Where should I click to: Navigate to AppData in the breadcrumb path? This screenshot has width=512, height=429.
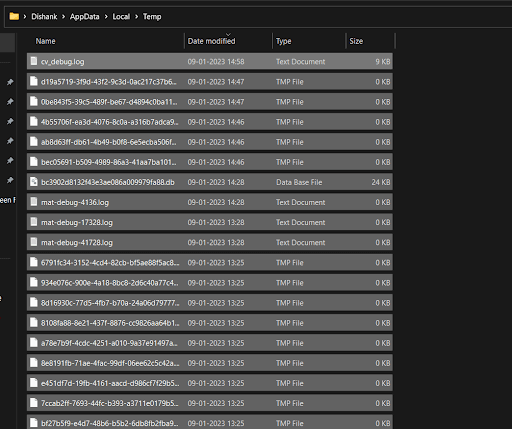(84, 16)
